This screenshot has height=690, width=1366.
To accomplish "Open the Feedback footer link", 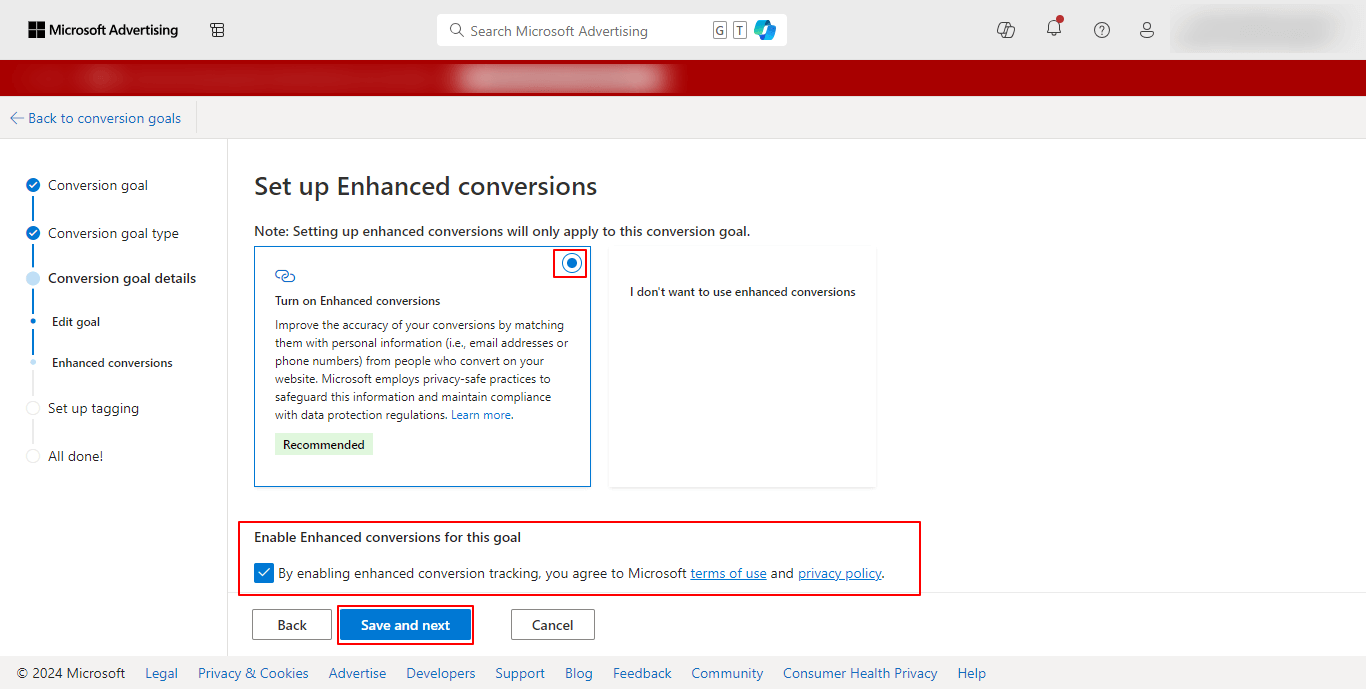I will tap(642, 673).
